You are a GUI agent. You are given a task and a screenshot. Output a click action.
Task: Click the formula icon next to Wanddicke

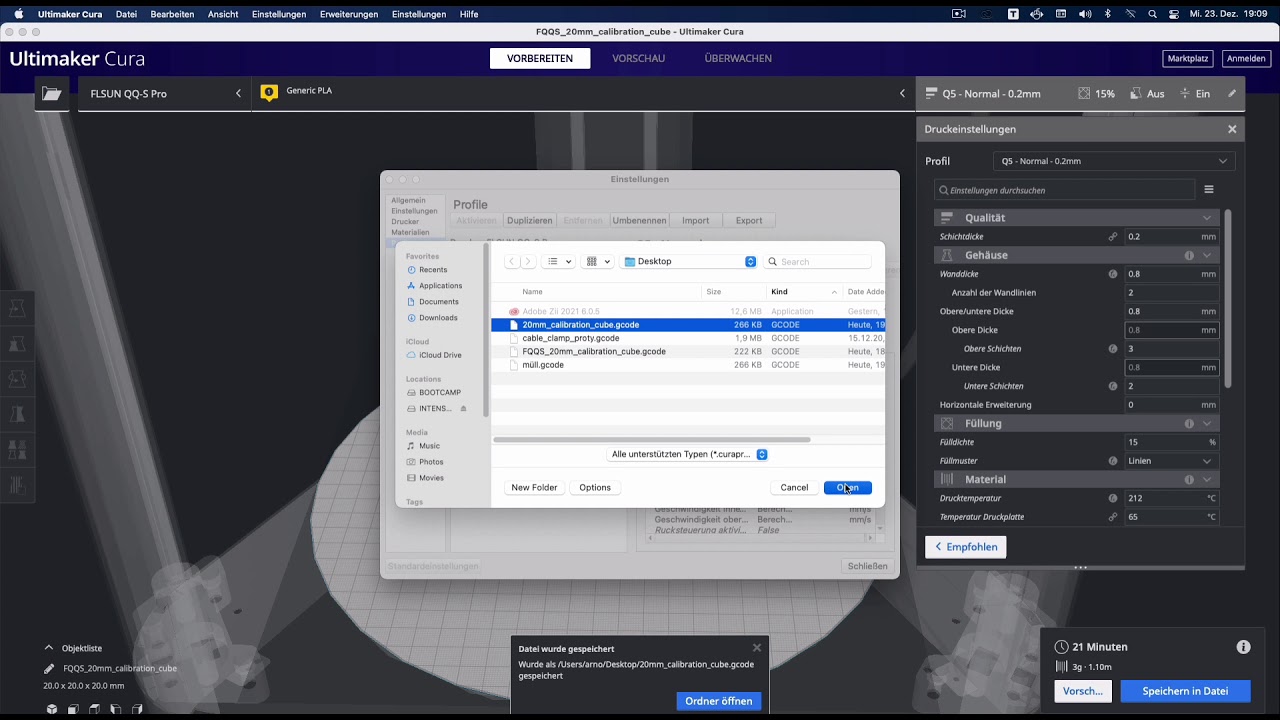(x=1113, y=274)
